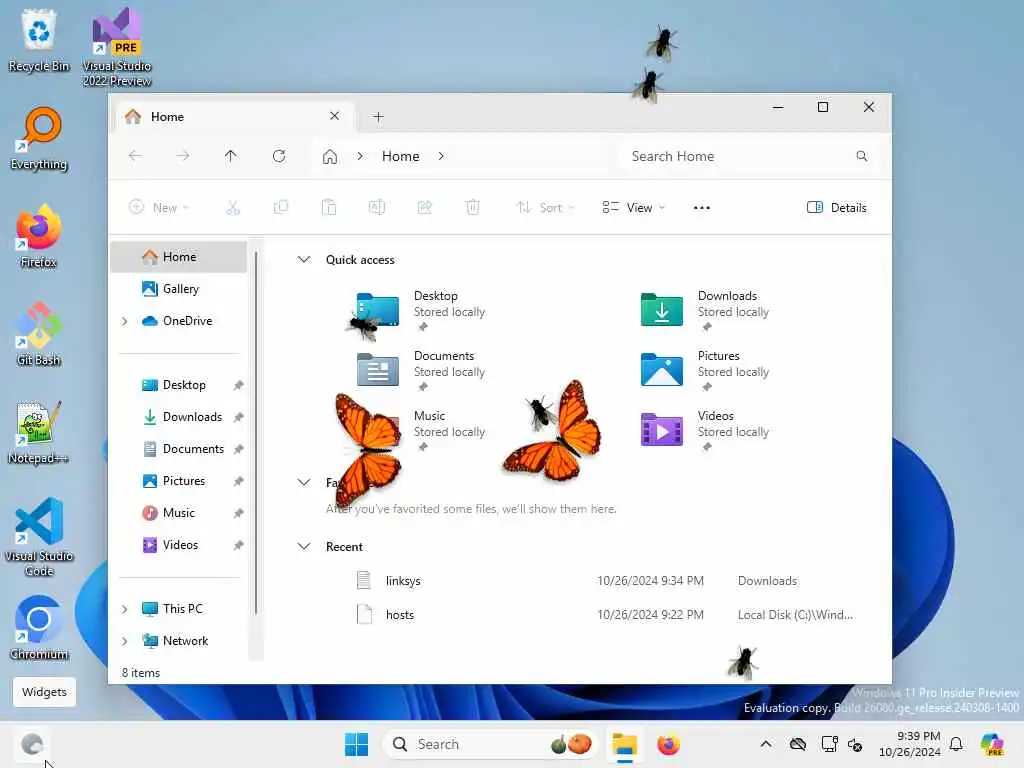
Task: Open Videos folder in Quick access
Action: [705, 429]
